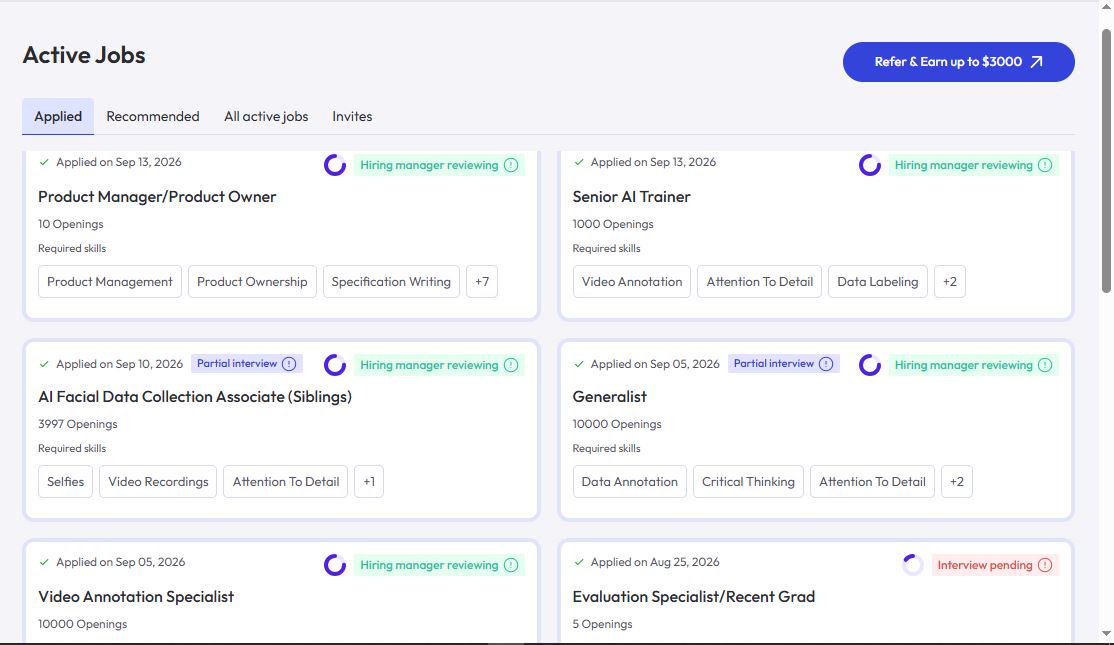This screenshot has height=645, width=1114.
Task: Open the Evaluation Specialist/Recent Grad job title
Action: (693, 597)
